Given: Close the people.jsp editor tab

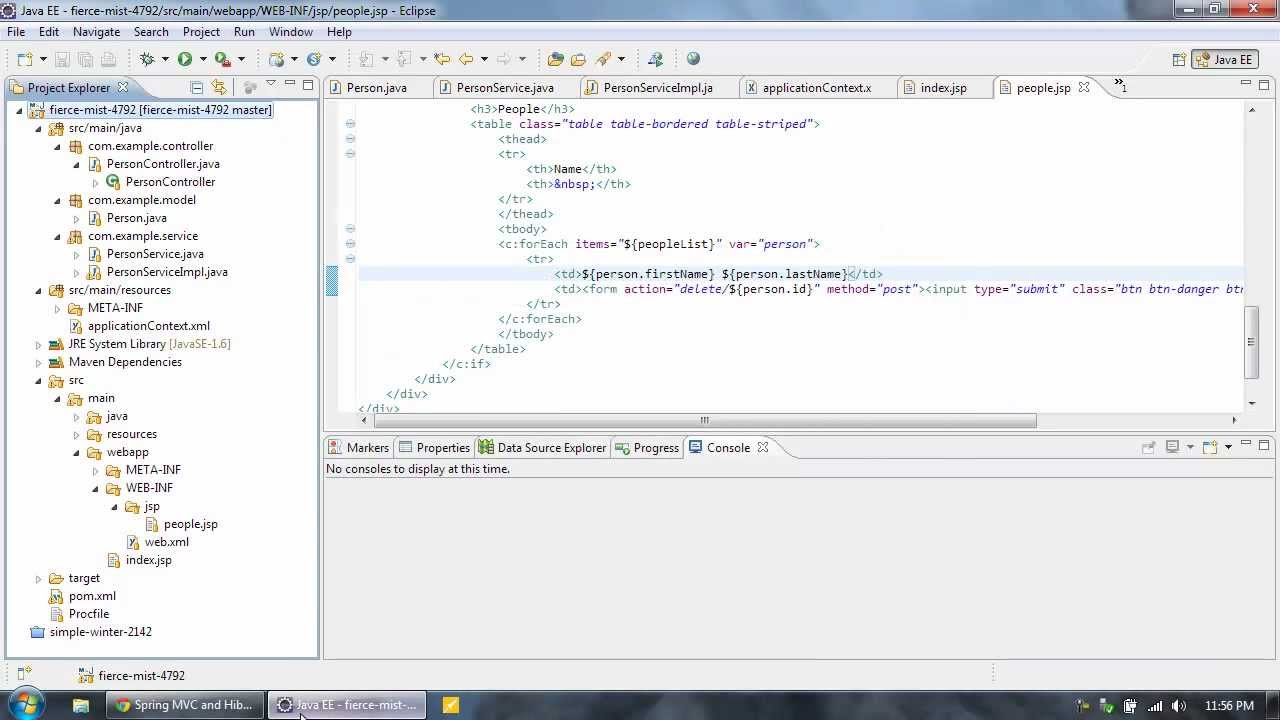Looking at the screenshot, I should tap(1083, 87).
